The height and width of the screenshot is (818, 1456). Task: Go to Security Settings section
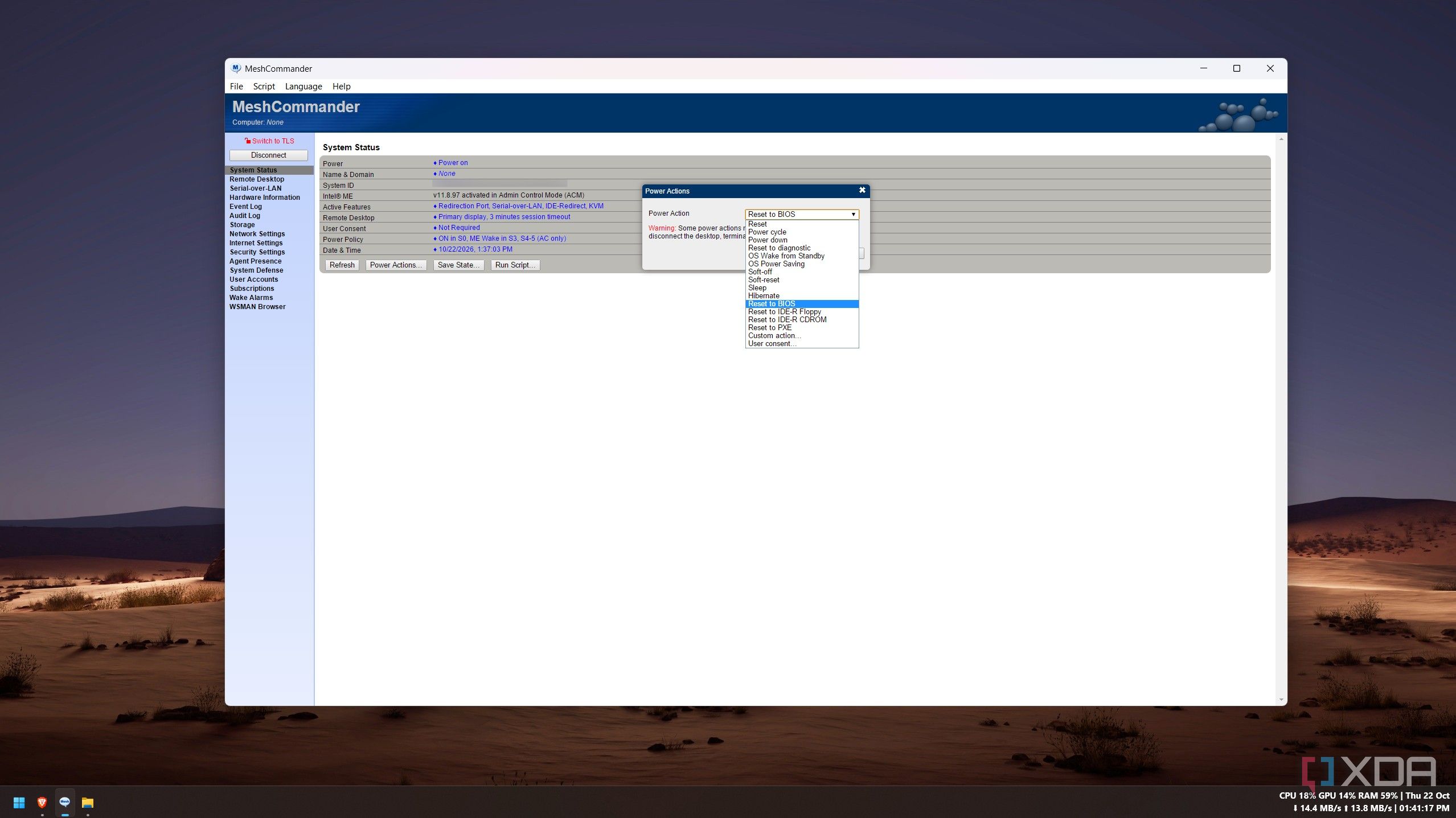tap(257, 252)
